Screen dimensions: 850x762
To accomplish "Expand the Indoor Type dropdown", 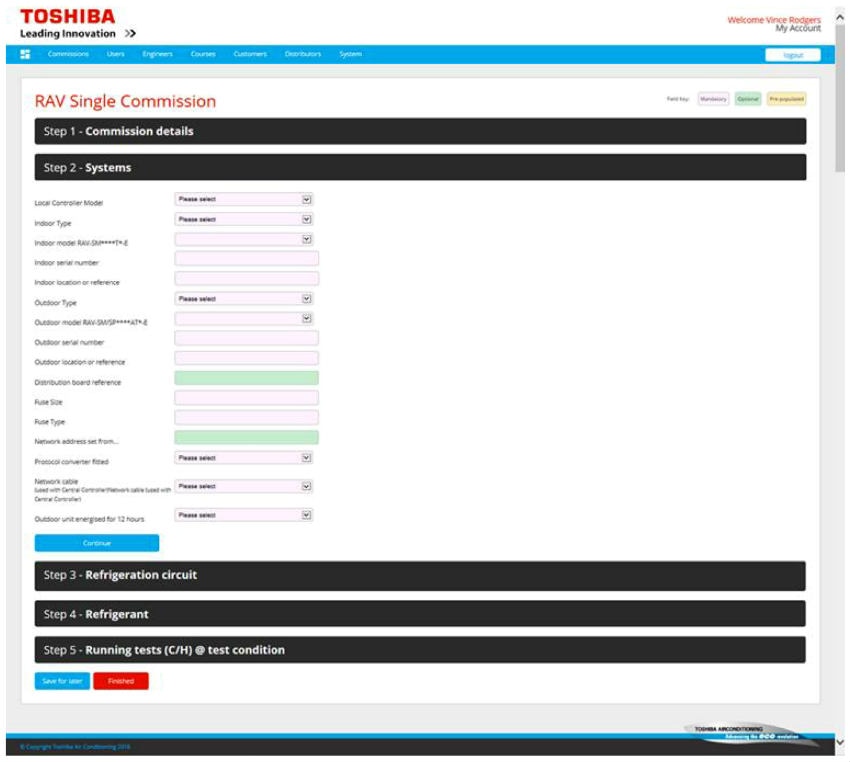I will pyautogui.click(x=244, y=219).
